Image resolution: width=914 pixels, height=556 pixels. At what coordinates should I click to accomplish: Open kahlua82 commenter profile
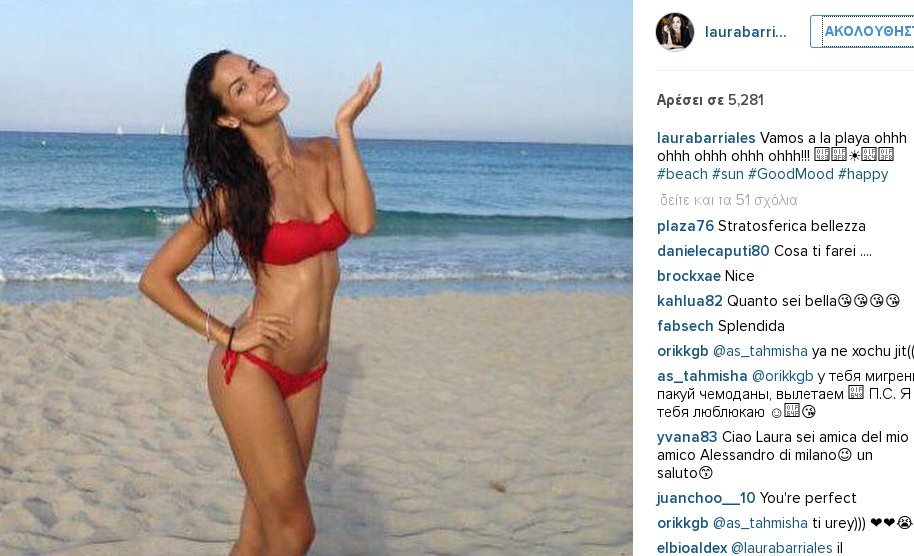[x=690, y=301]
